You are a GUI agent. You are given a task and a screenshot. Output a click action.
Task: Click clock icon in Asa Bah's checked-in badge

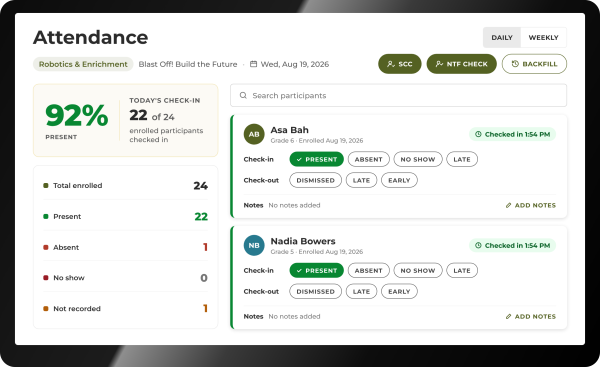point(478,134)
